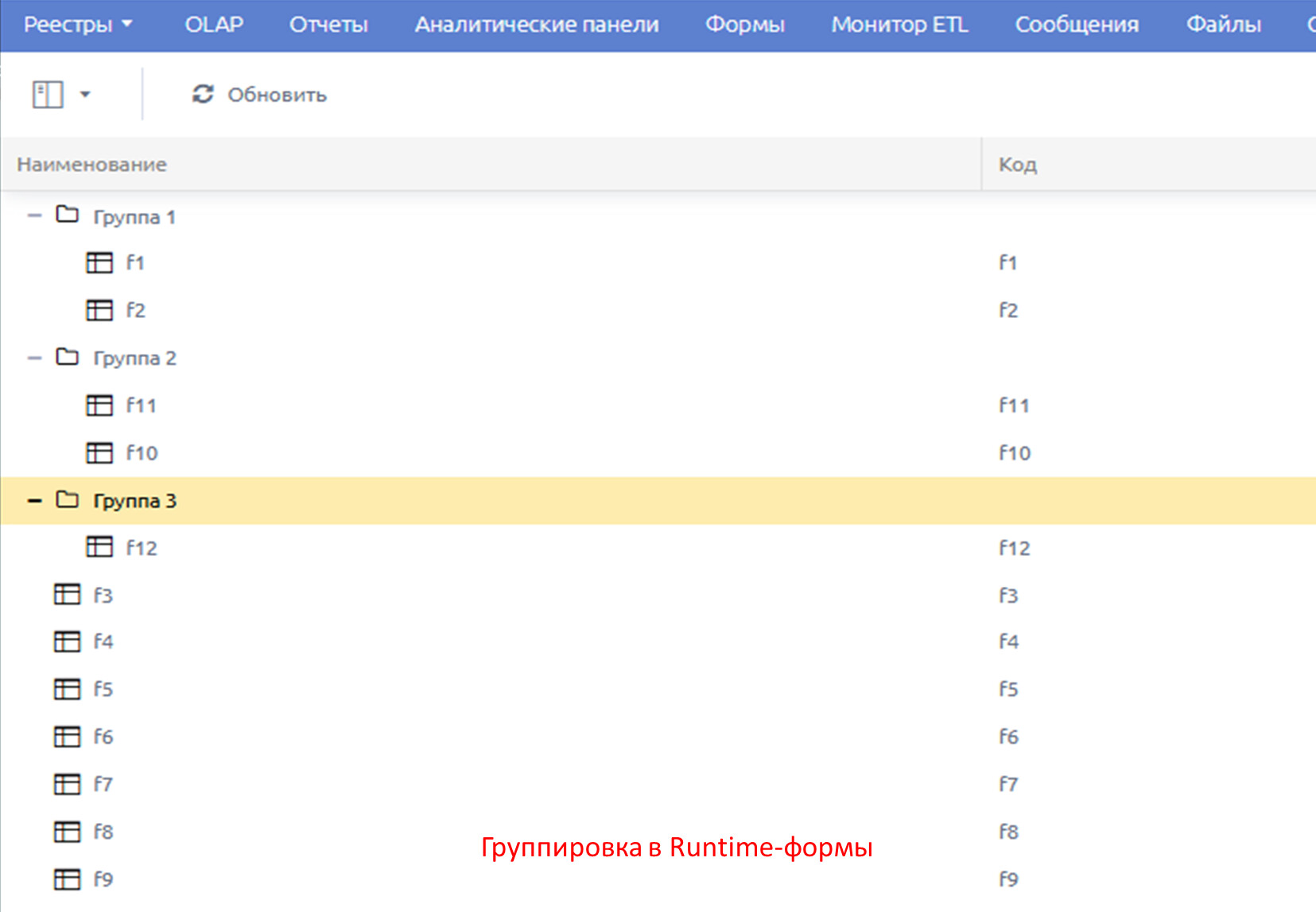Click the table icon of form F5
Image resolution: width=1316 pixels, height=912 pixels.
point(68,689)
